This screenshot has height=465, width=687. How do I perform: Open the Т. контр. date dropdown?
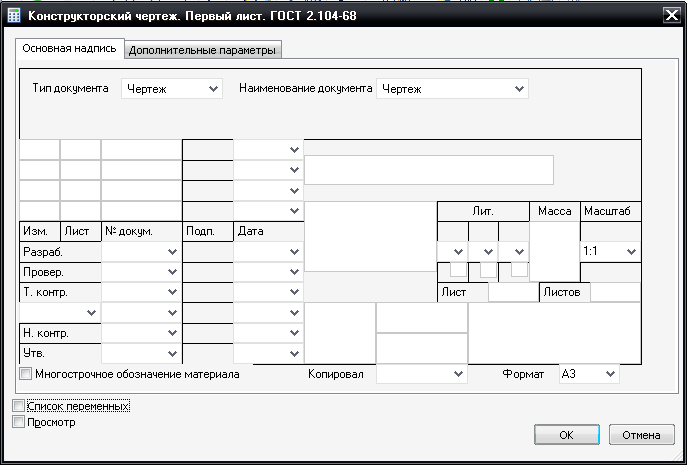point(269,292)
